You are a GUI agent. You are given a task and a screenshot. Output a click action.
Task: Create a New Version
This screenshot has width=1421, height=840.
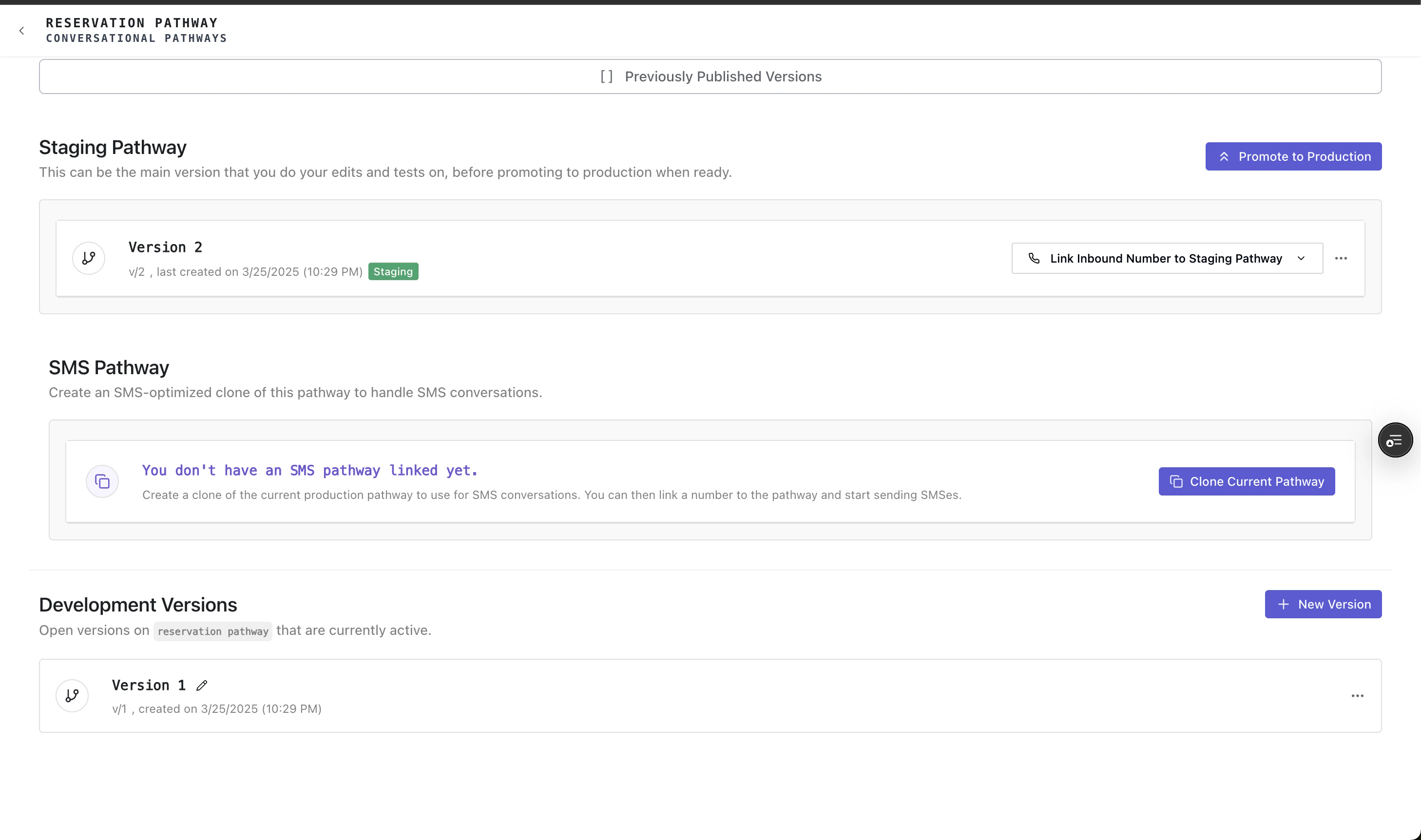point(1323,604)
